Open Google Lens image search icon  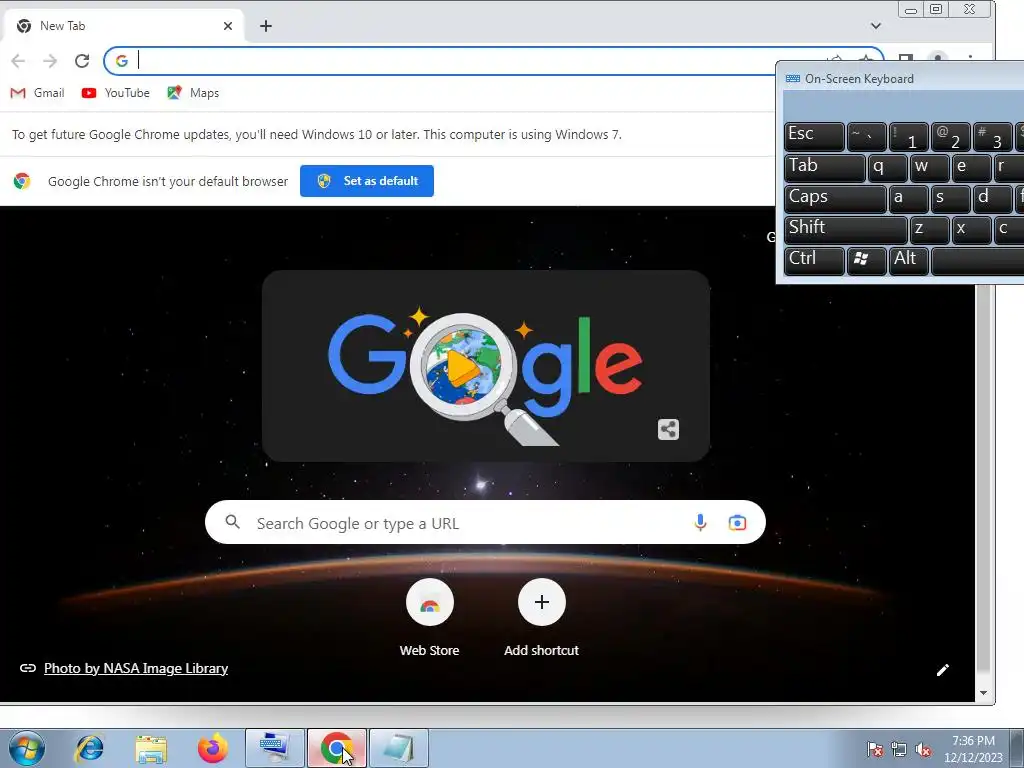[x=737, y=522]
